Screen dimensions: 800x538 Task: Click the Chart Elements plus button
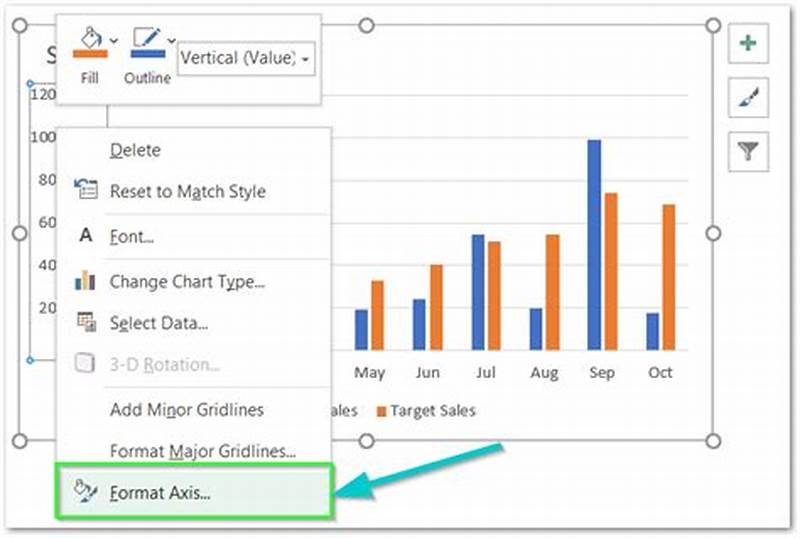tap(748, 43)
